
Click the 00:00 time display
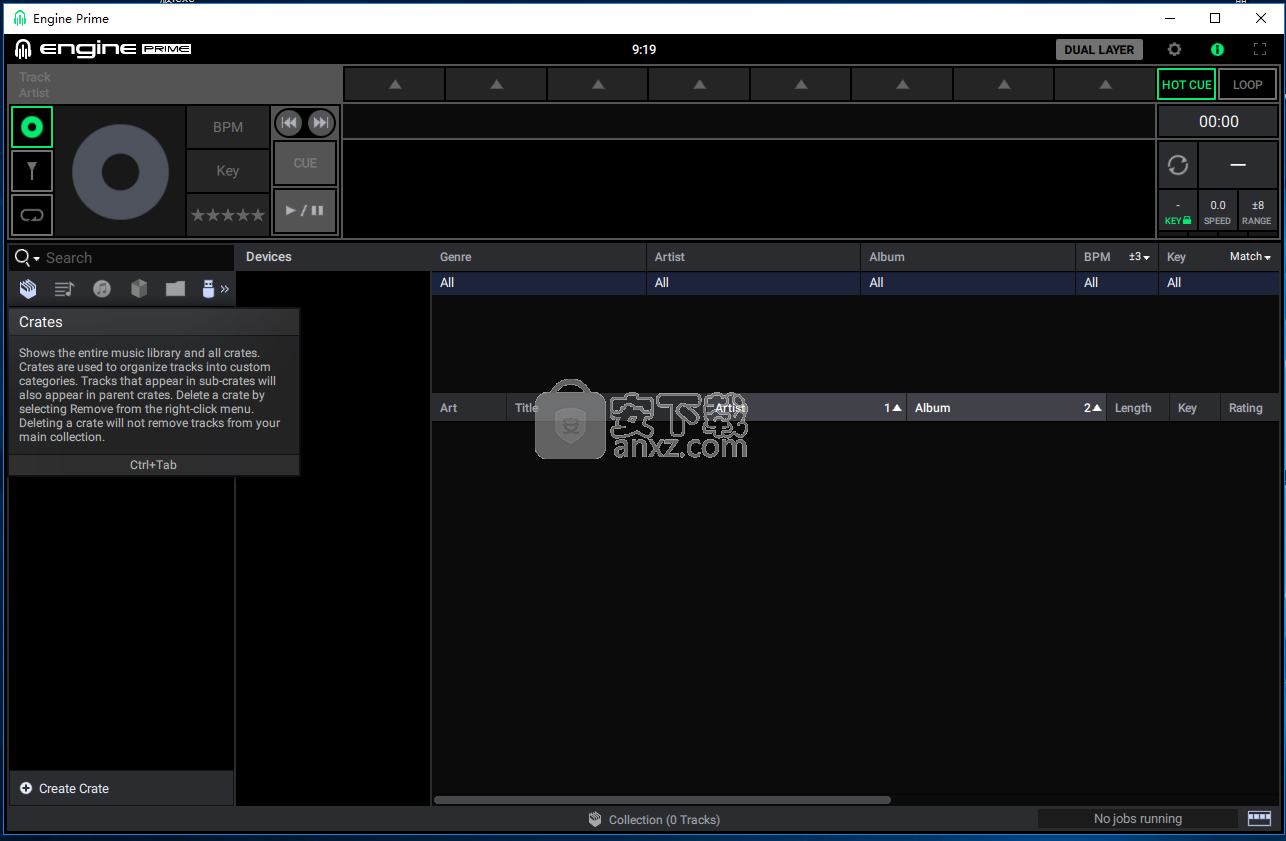[x=1218, y=121]
